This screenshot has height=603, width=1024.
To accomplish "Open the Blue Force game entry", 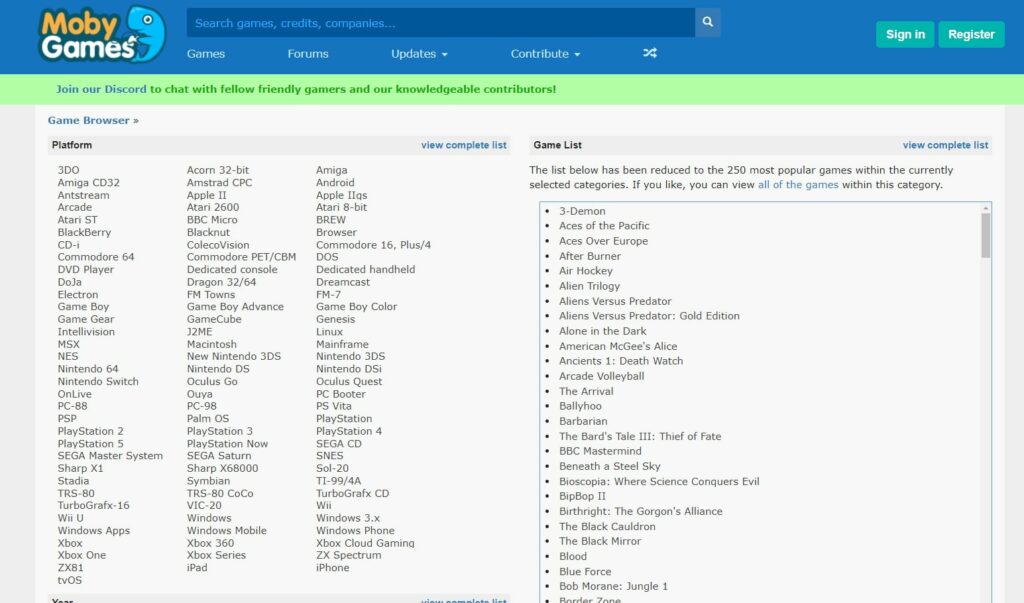I will click(585, 572).
